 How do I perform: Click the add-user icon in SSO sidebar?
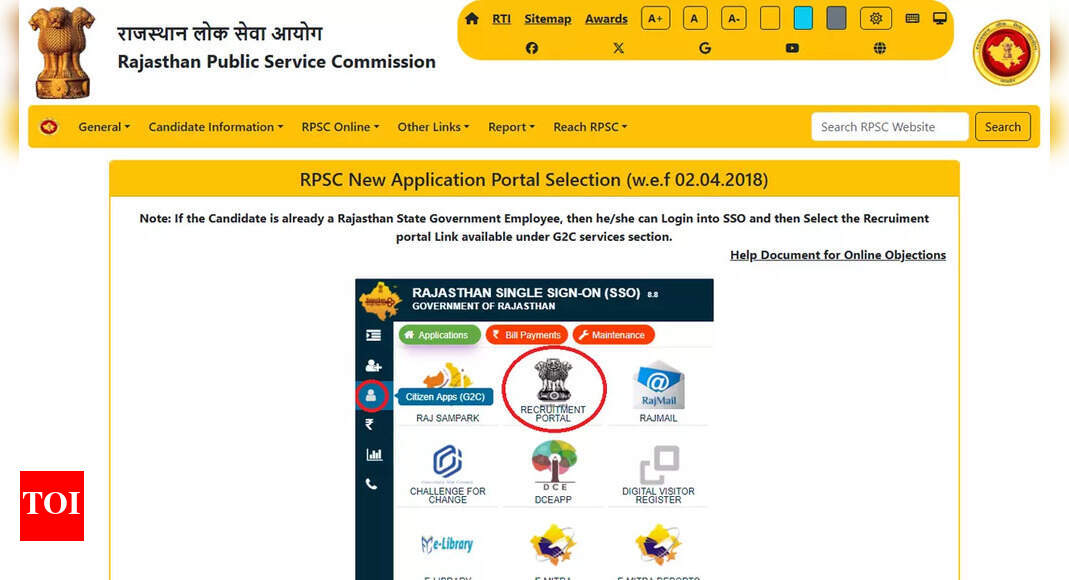[374, 365]
